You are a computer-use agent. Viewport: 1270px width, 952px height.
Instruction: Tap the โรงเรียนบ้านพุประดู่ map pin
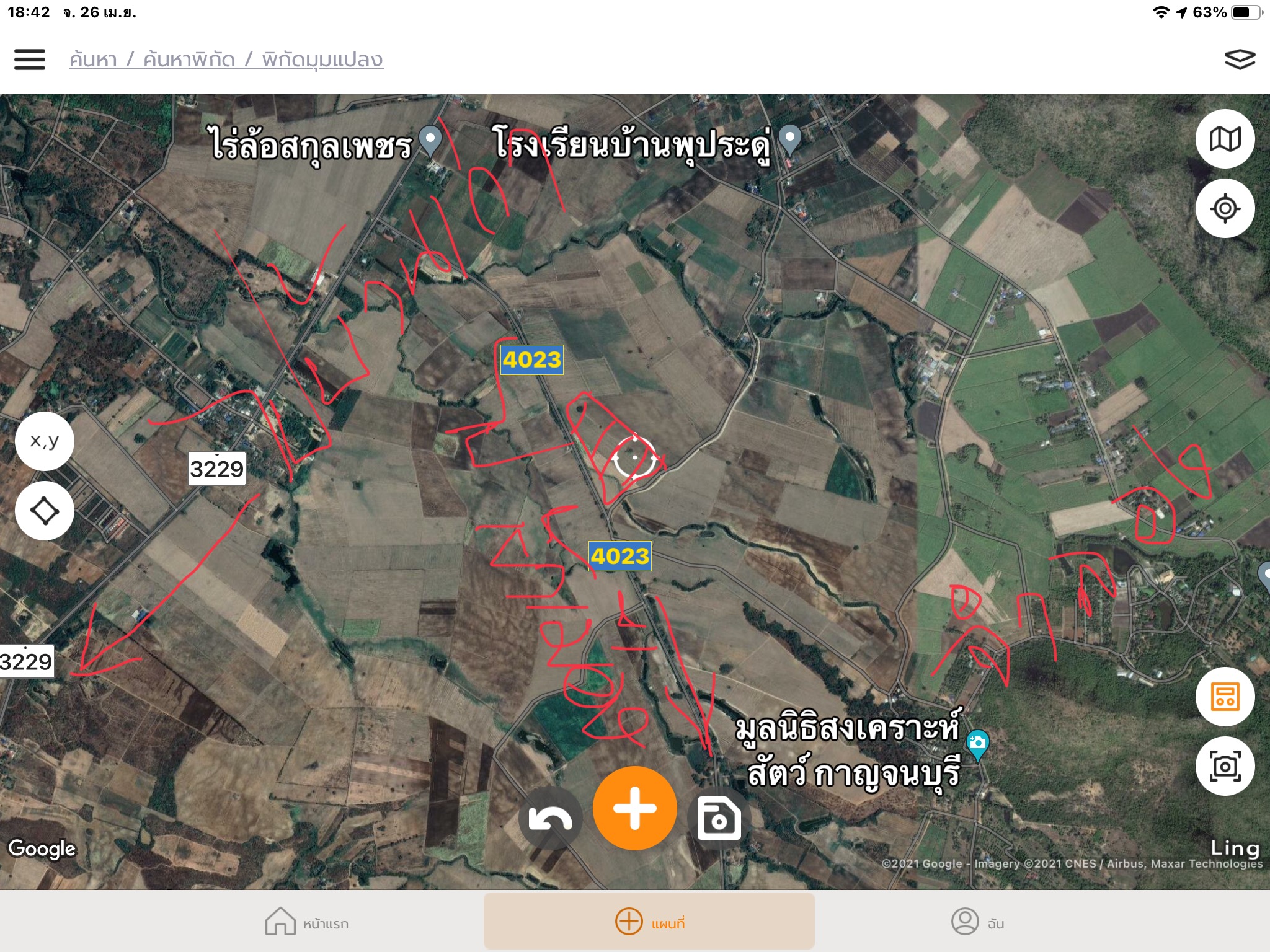click(789, 140)
